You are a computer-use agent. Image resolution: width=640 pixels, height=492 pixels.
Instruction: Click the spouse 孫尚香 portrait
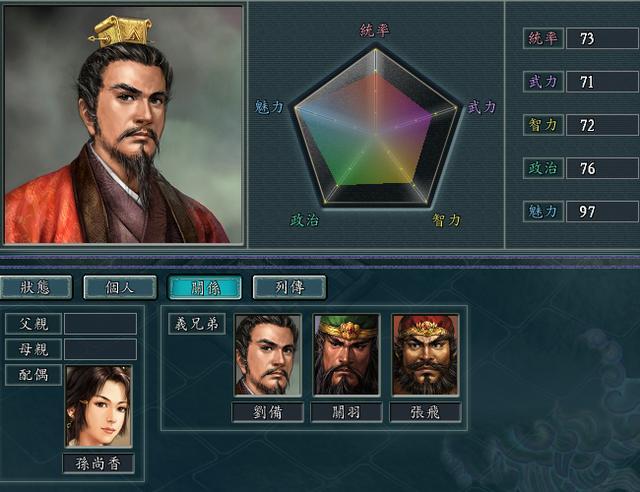tap(98, 407)
